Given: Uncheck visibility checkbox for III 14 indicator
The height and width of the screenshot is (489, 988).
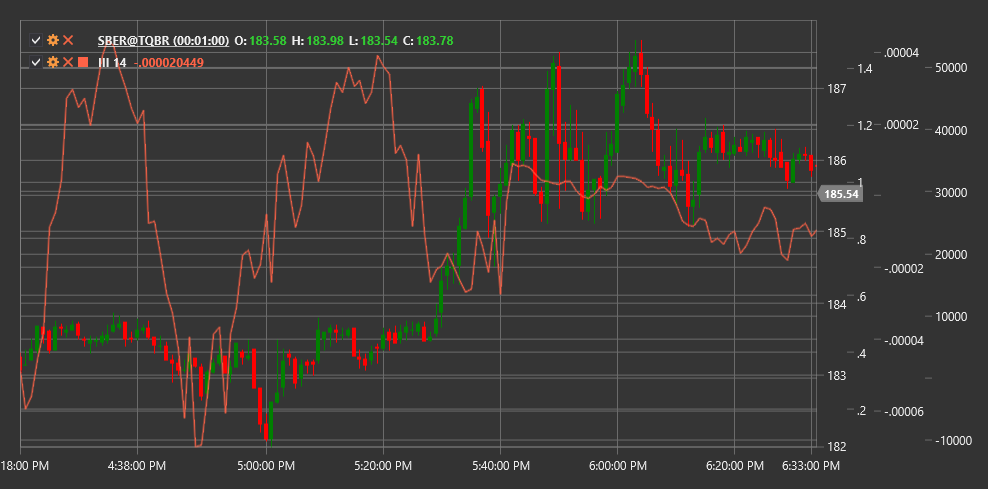Looking at the screenshot, I should tap(37, 62).
